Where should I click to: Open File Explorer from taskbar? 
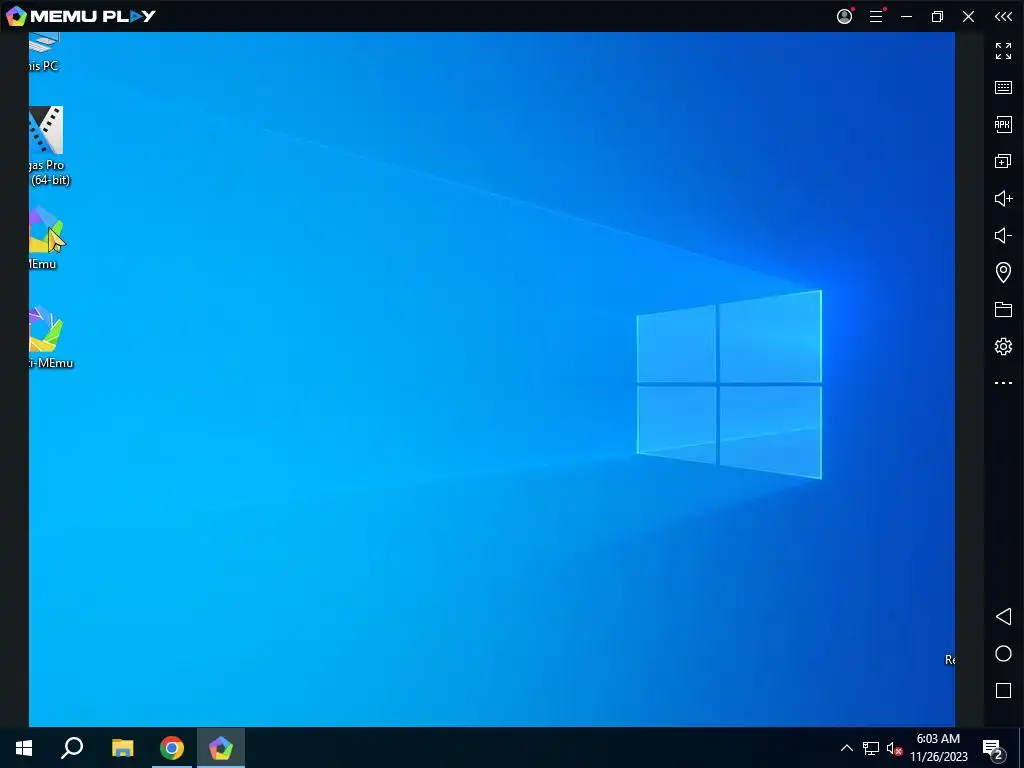click(122, 748)
